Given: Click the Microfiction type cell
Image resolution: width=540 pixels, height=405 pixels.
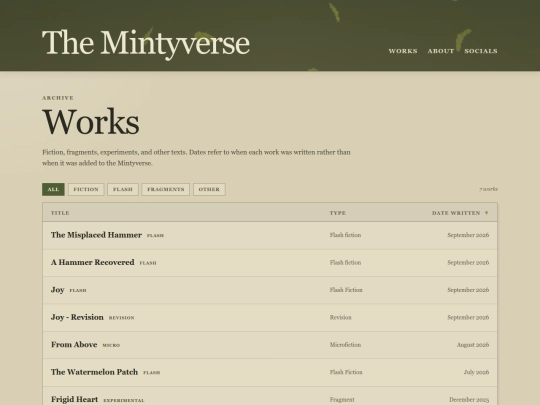Looking at the screenshot, I should click(345, 345).
